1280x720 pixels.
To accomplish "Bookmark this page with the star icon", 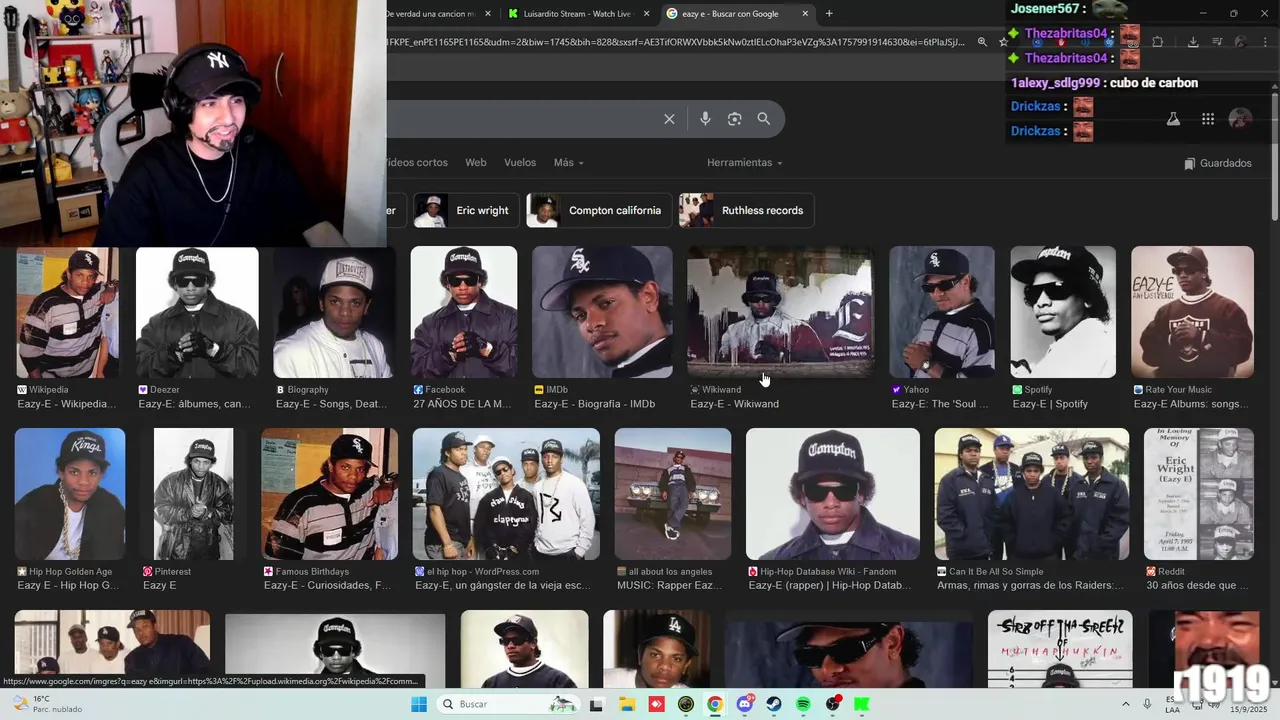I will coord(1003,42).
